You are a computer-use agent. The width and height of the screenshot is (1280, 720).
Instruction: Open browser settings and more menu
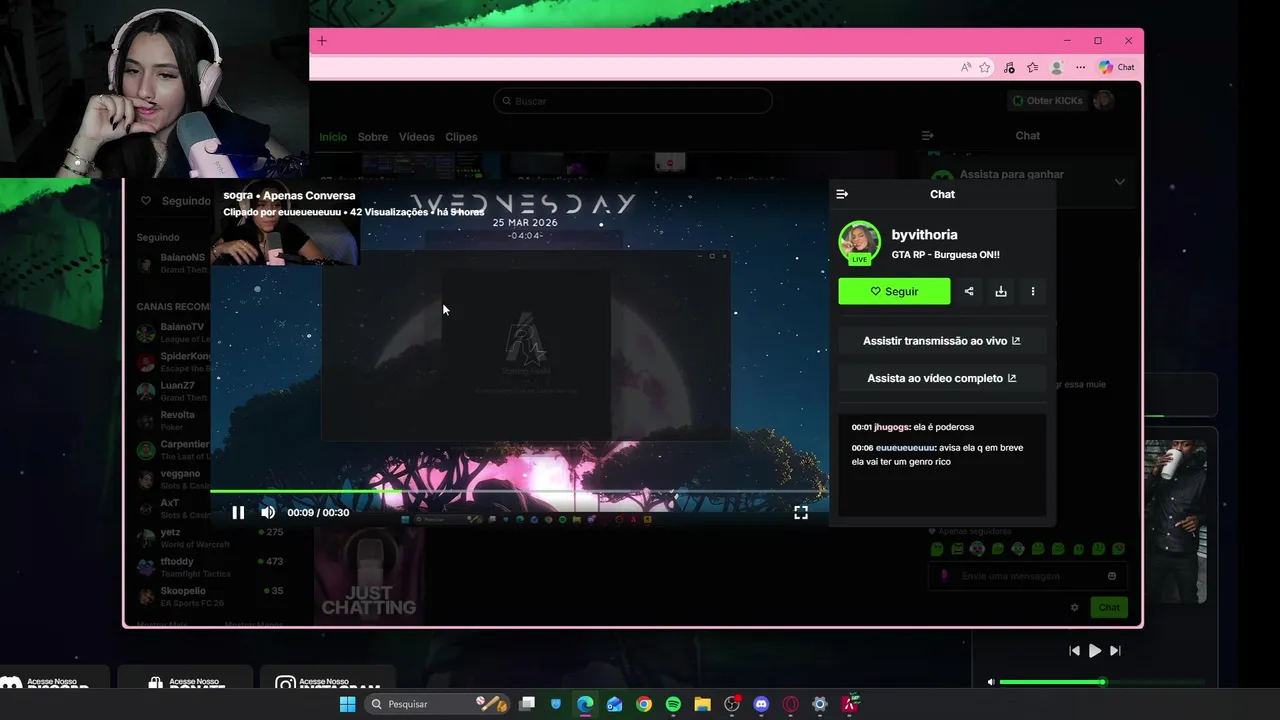click(x=1080, y=67)
